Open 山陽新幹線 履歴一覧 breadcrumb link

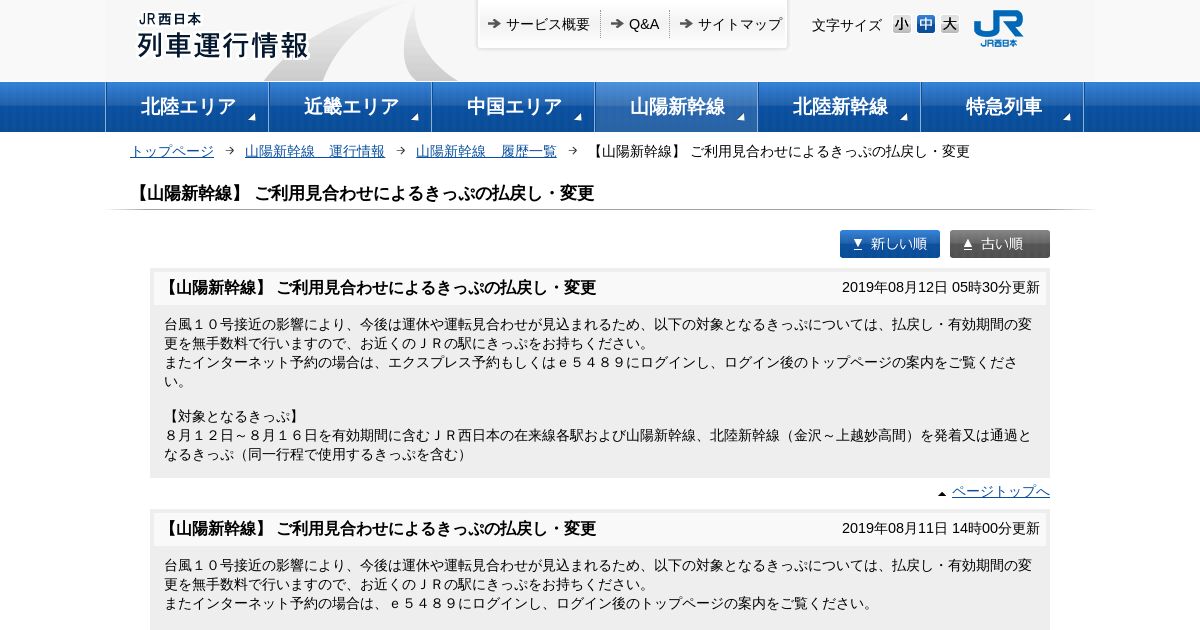(486, 151)
